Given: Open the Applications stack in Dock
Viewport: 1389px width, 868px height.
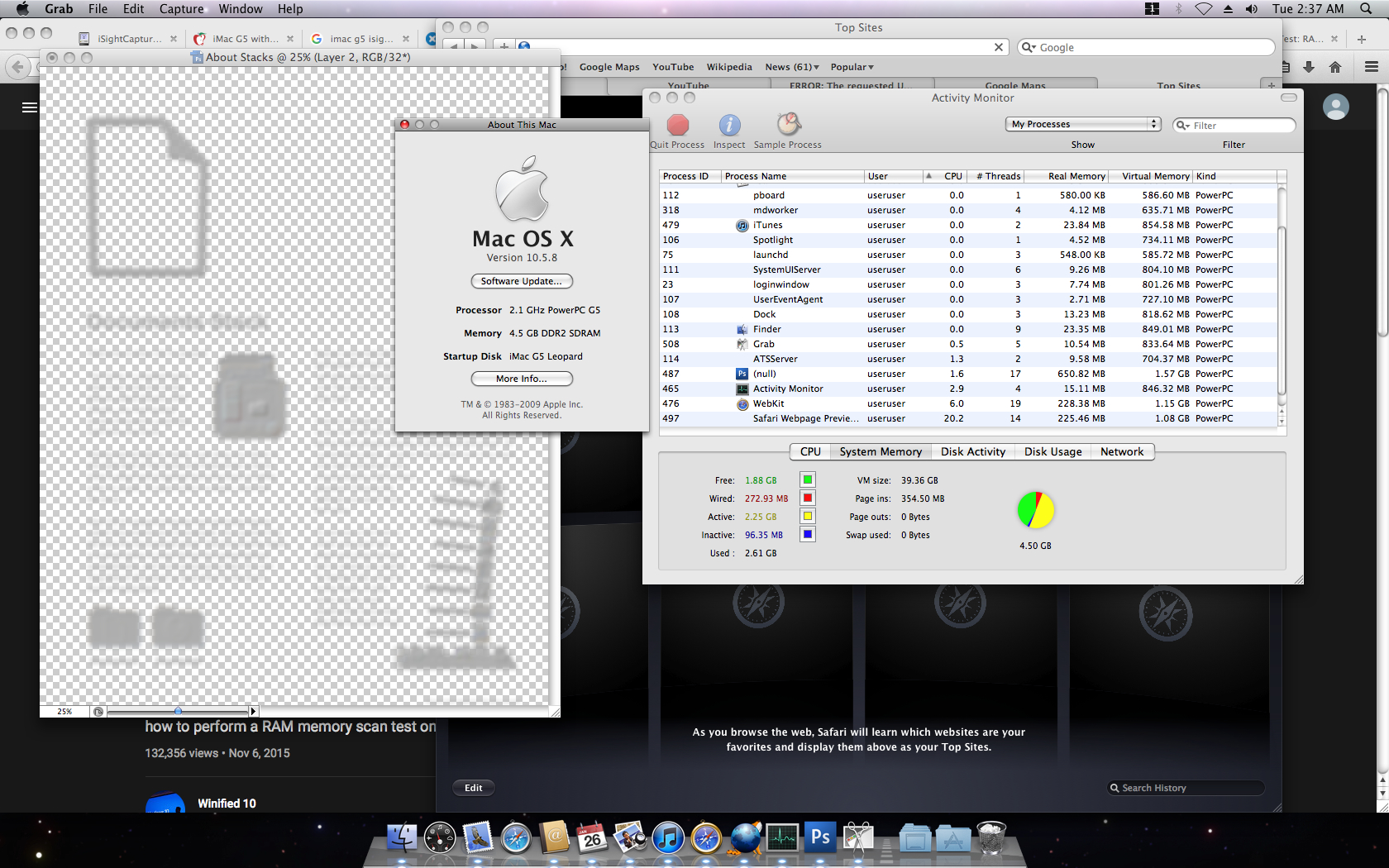Looking at the screenshot, I should pos(953,838).
